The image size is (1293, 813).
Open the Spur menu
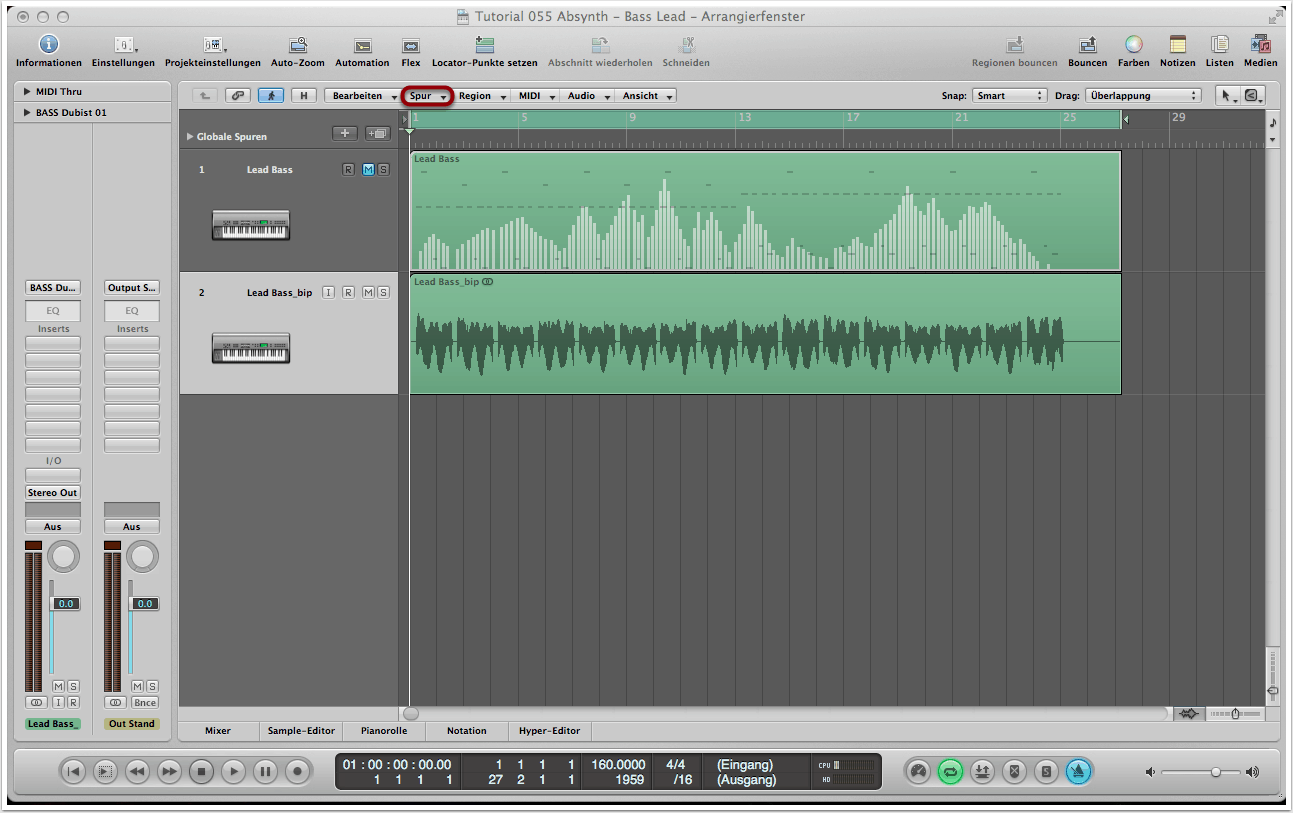click(x=427, y=96)
